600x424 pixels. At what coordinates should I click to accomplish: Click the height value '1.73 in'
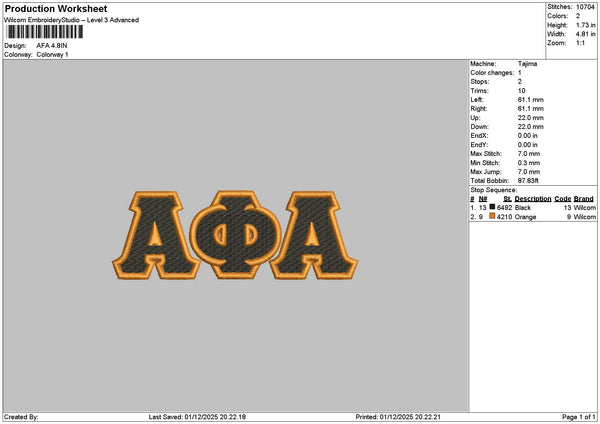pos(585,25)
